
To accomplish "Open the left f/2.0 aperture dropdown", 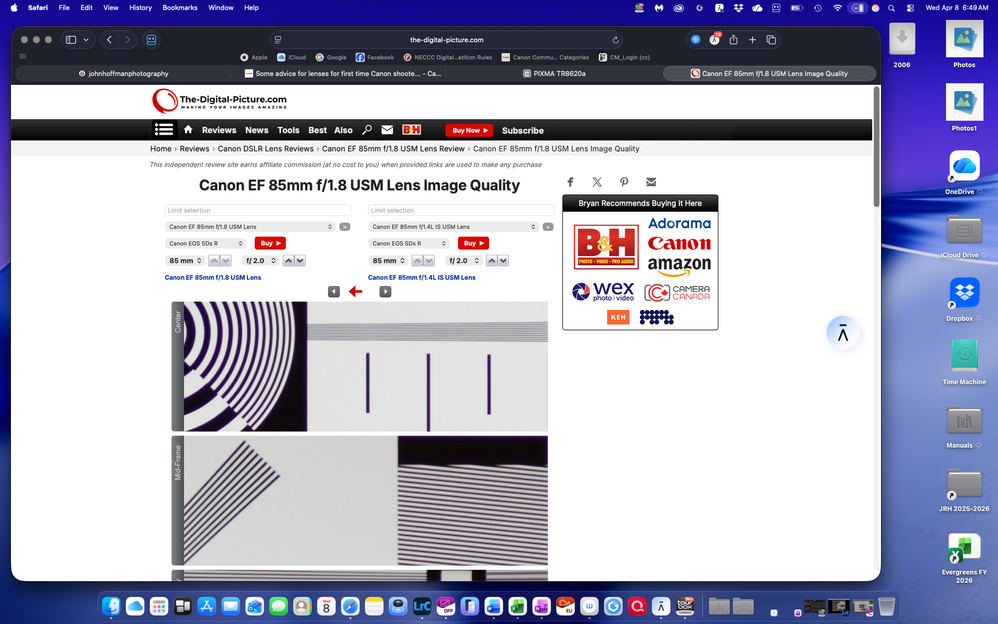I will 261,260.
